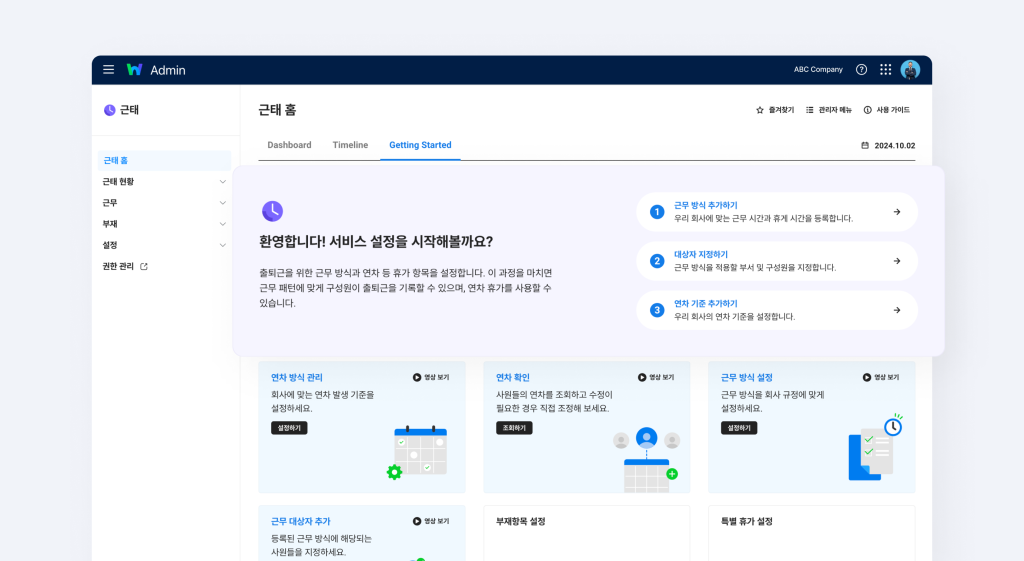
Task: Click the number 1 step badge
Action: point(657,212)
